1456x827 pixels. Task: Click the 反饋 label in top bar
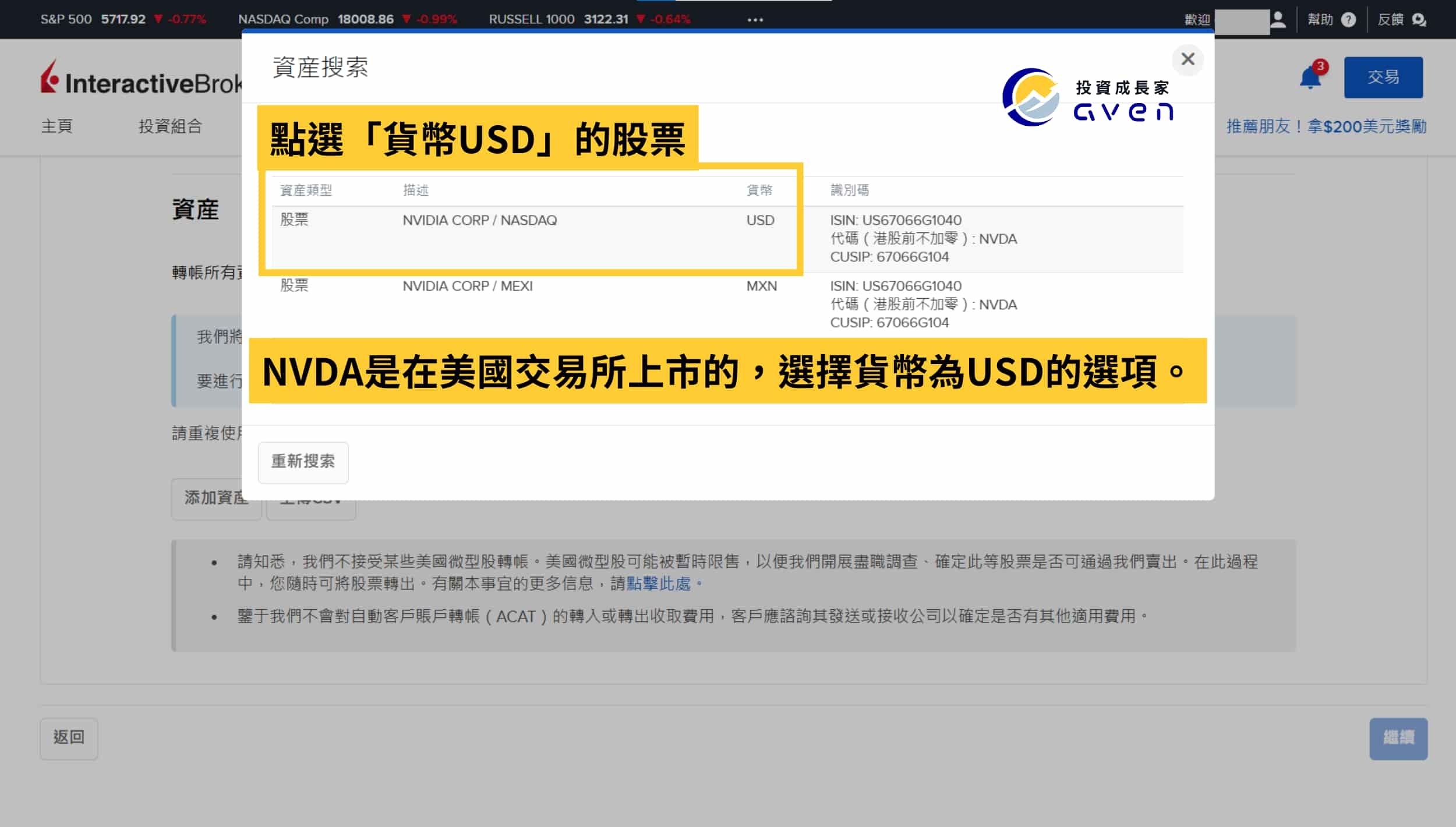[x=1391, y=20]
